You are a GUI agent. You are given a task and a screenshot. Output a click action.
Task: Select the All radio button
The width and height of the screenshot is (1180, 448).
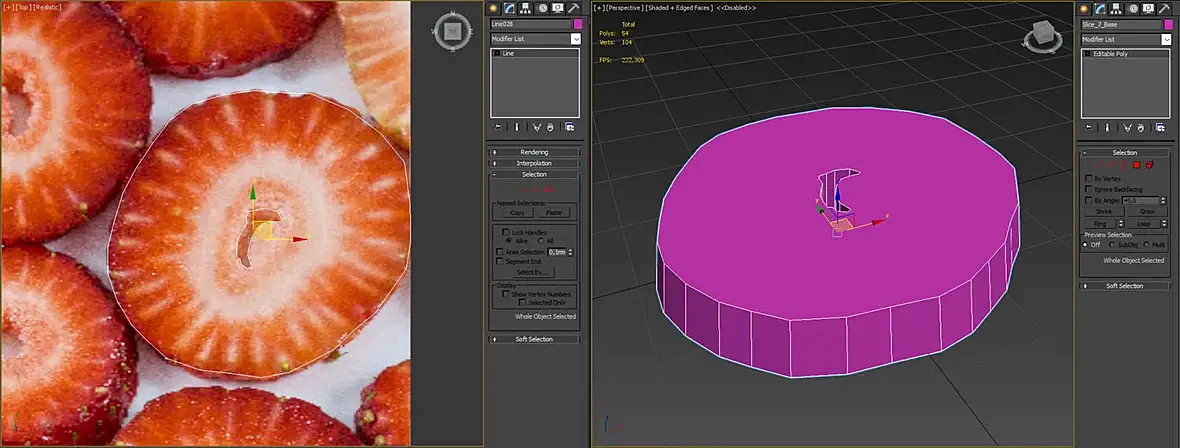pos(541,241)
